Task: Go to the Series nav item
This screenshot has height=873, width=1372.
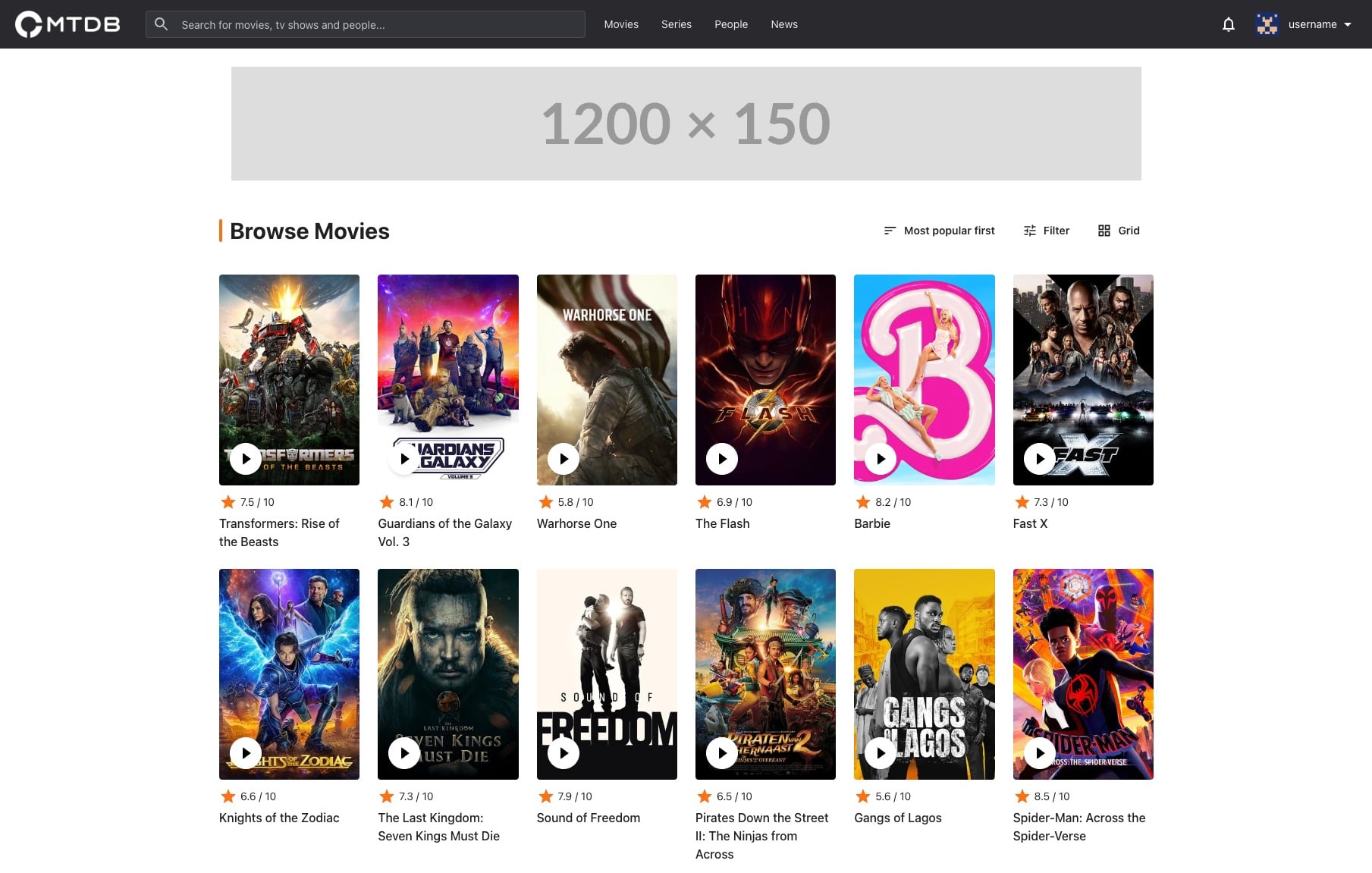Action: tap(677, 24)
